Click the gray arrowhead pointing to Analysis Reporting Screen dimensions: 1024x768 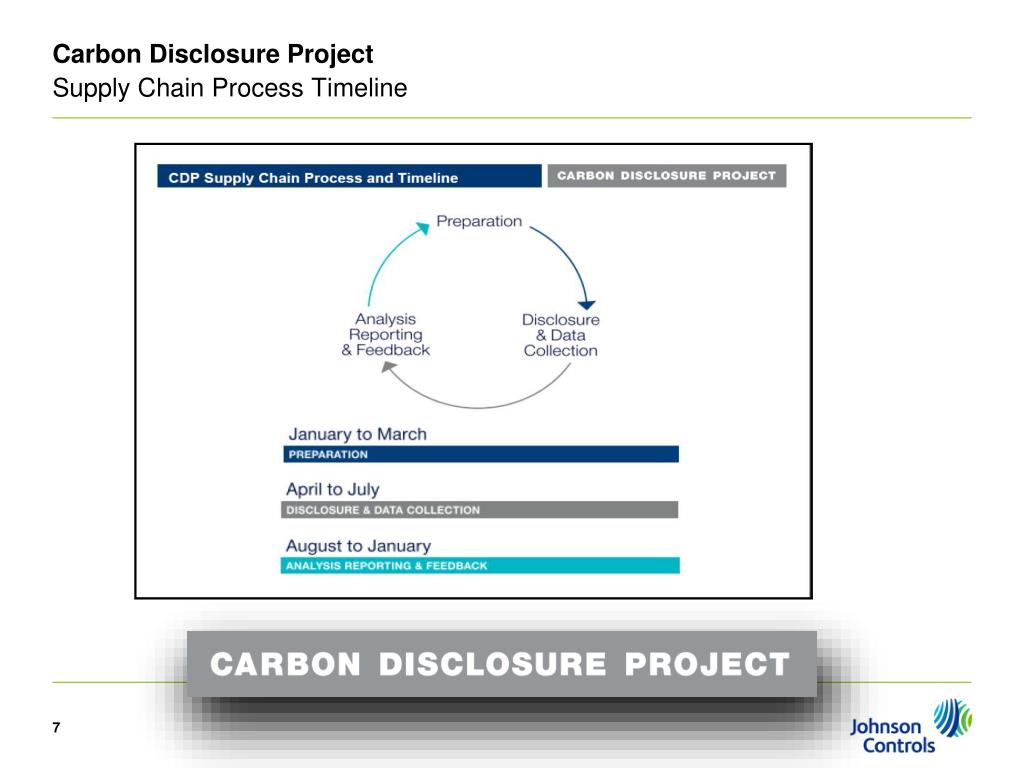point(388,368)
